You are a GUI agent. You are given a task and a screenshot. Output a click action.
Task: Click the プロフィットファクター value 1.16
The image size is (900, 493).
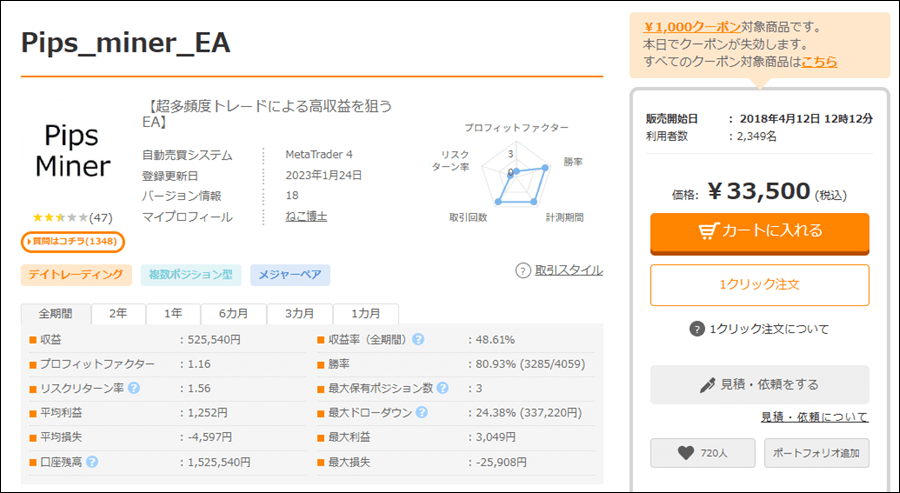pos(199,364)
